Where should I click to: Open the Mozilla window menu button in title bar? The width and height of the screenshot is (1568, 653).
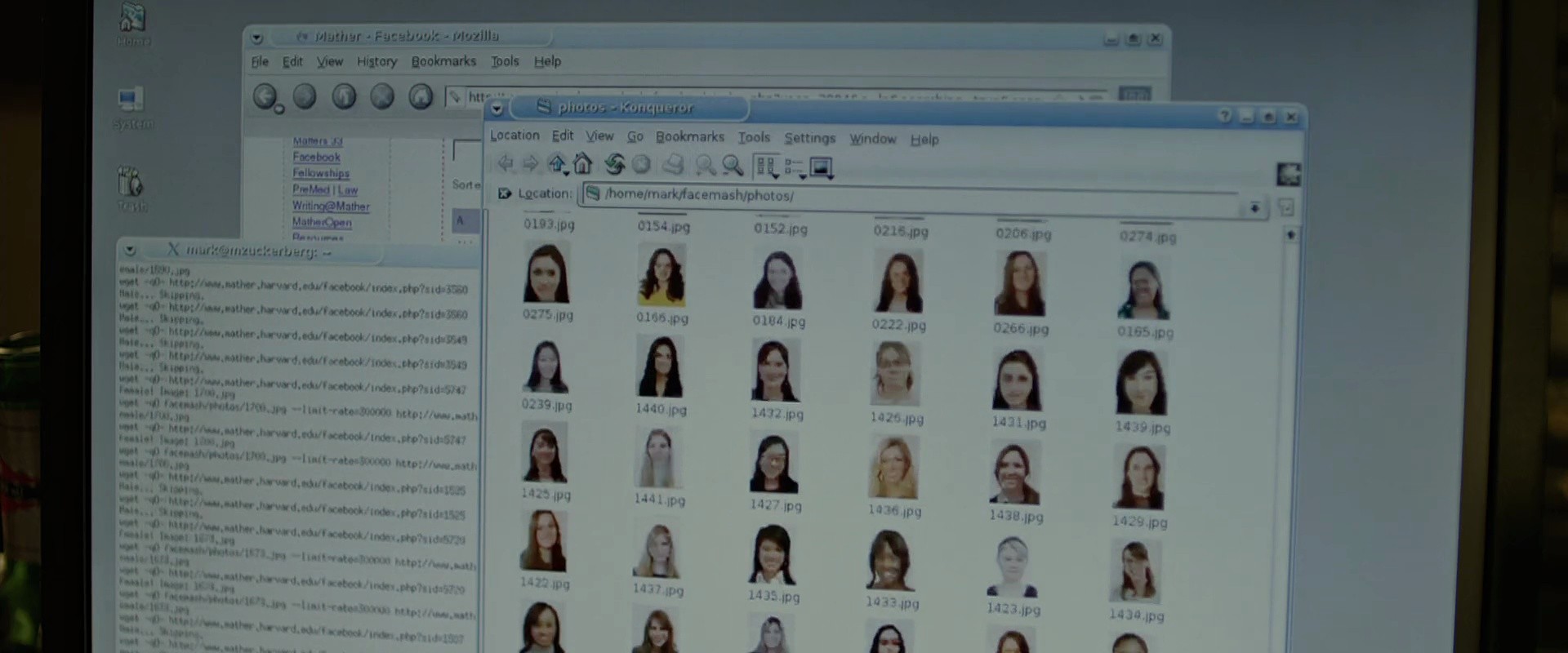pyautogui.click(x=256, y=38)
